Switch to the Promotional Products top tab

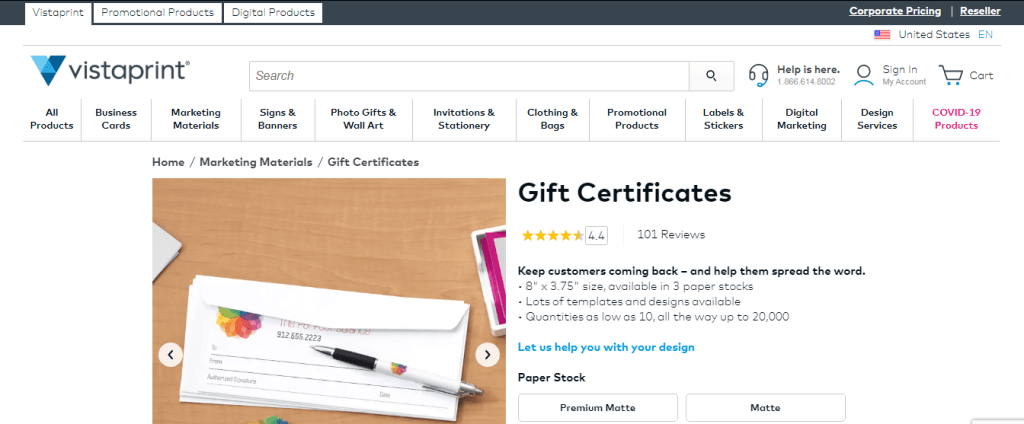(157, 12)
